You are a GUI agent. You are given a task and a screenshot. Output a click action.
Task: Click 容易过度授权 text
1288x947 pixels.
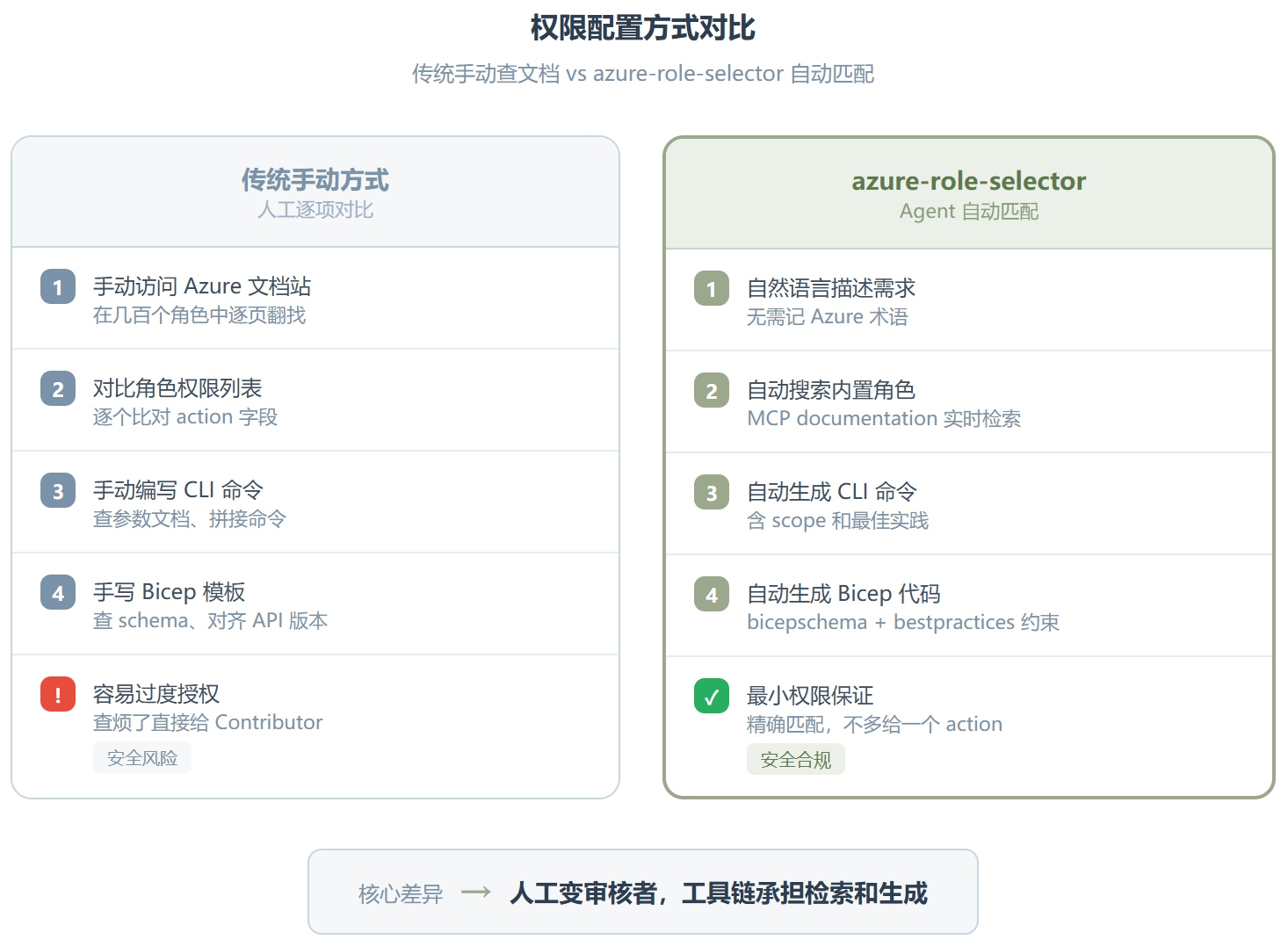click(x=156, y=694)
